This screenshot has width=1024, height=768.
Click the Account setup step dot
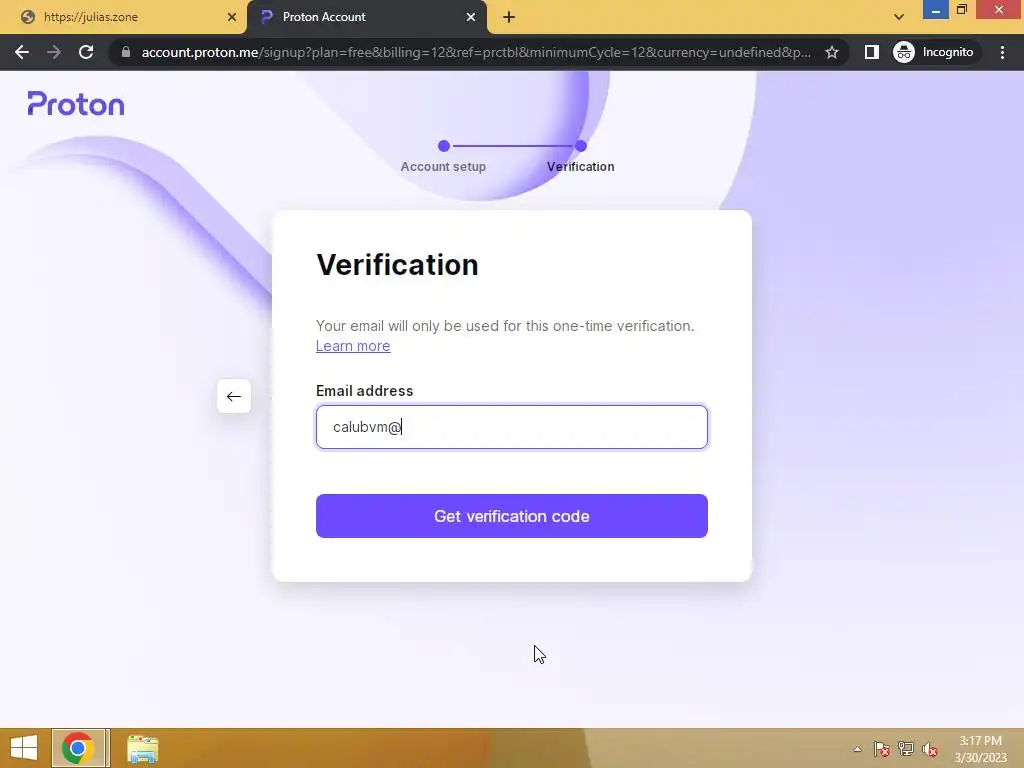click(x=444, y=146)
